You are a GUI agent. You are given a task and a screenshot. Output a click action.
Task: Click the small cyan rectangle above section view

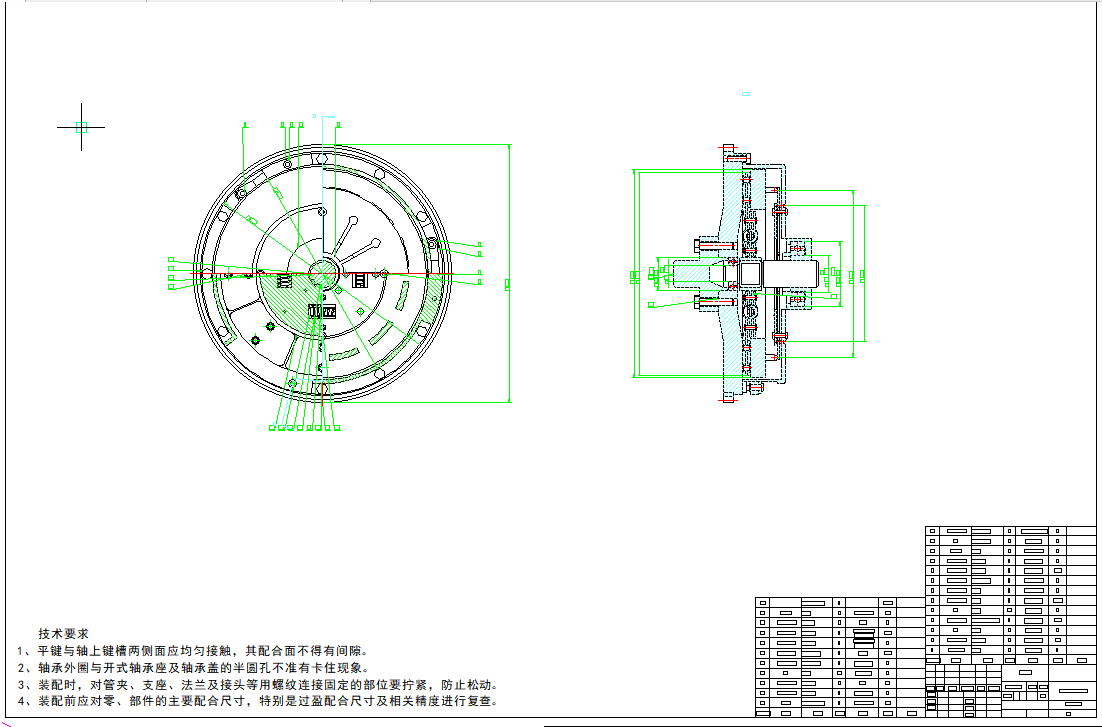click(x=745, y=94)
